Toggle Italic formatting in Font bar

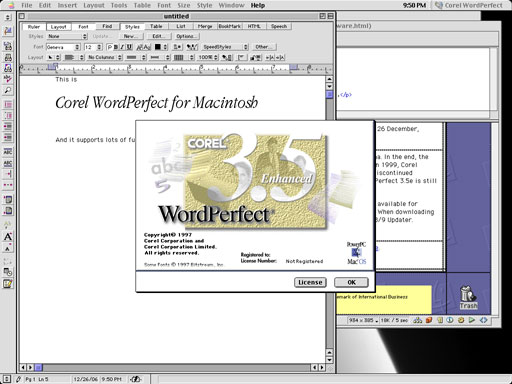point(122,47)
